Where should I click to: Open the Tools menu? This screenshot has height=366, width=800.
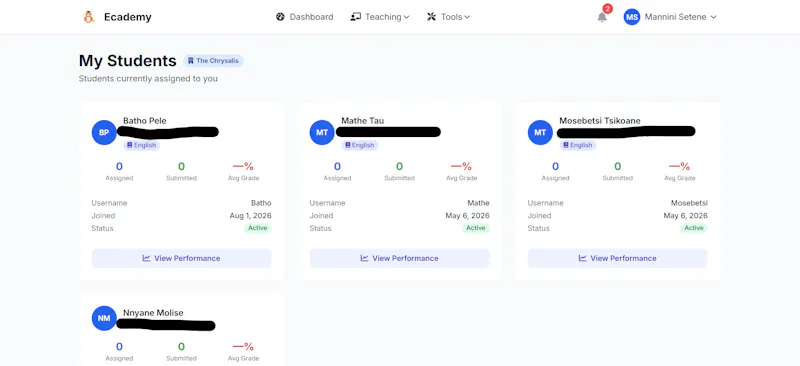click(x=448, y=17)
